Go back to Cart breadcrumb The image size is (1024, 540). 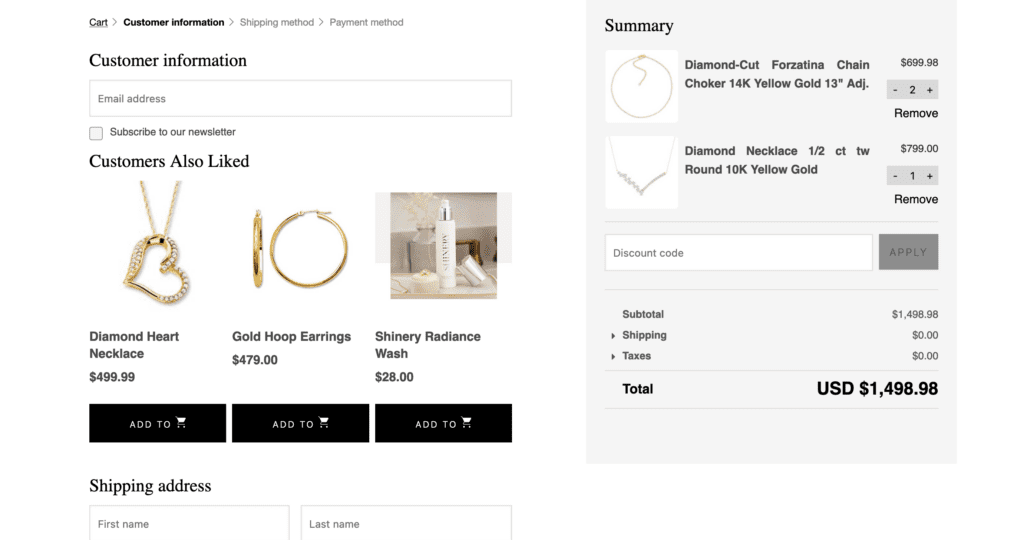pyautogui.click(x=98, y=22)
